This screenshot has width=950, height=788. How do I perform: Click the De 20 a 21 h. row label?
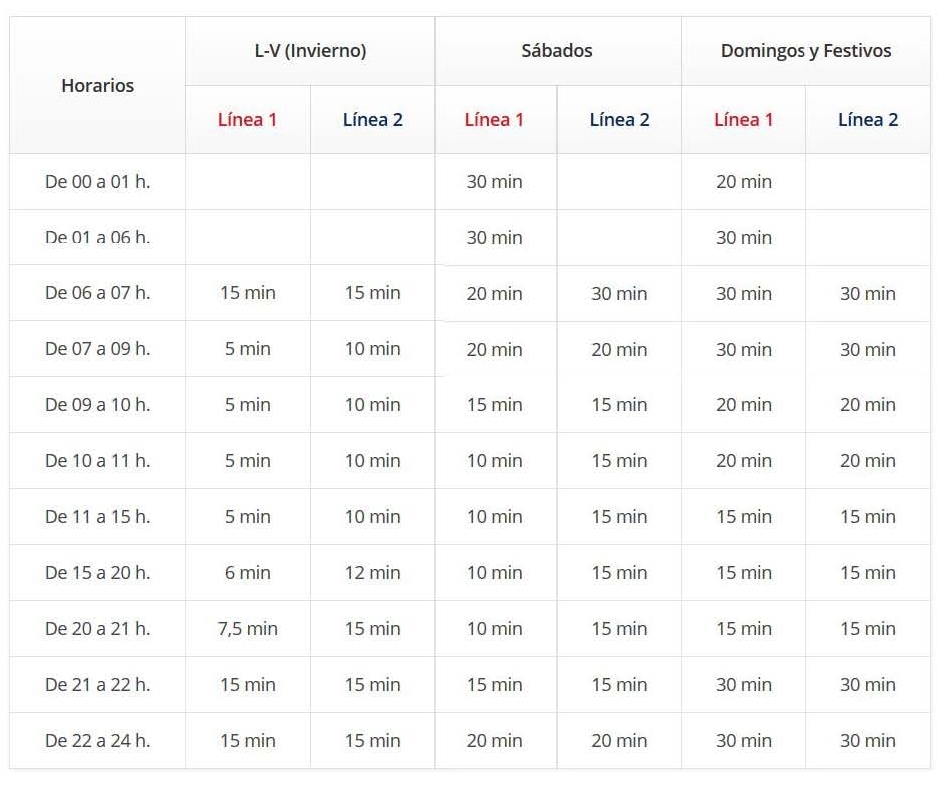97,629
